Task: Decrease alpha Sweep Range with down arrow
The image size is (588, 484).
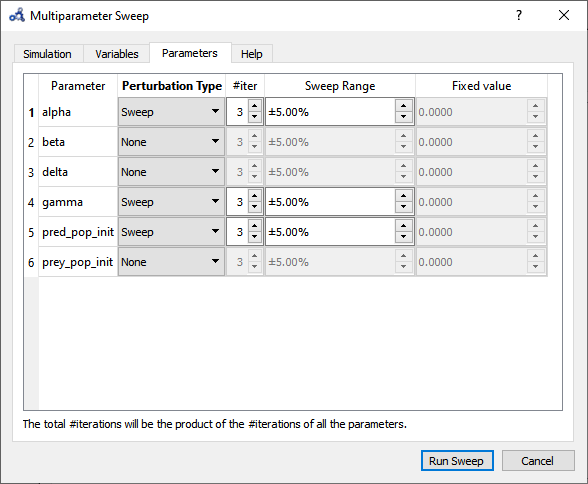Action: [x=404, y=117]
